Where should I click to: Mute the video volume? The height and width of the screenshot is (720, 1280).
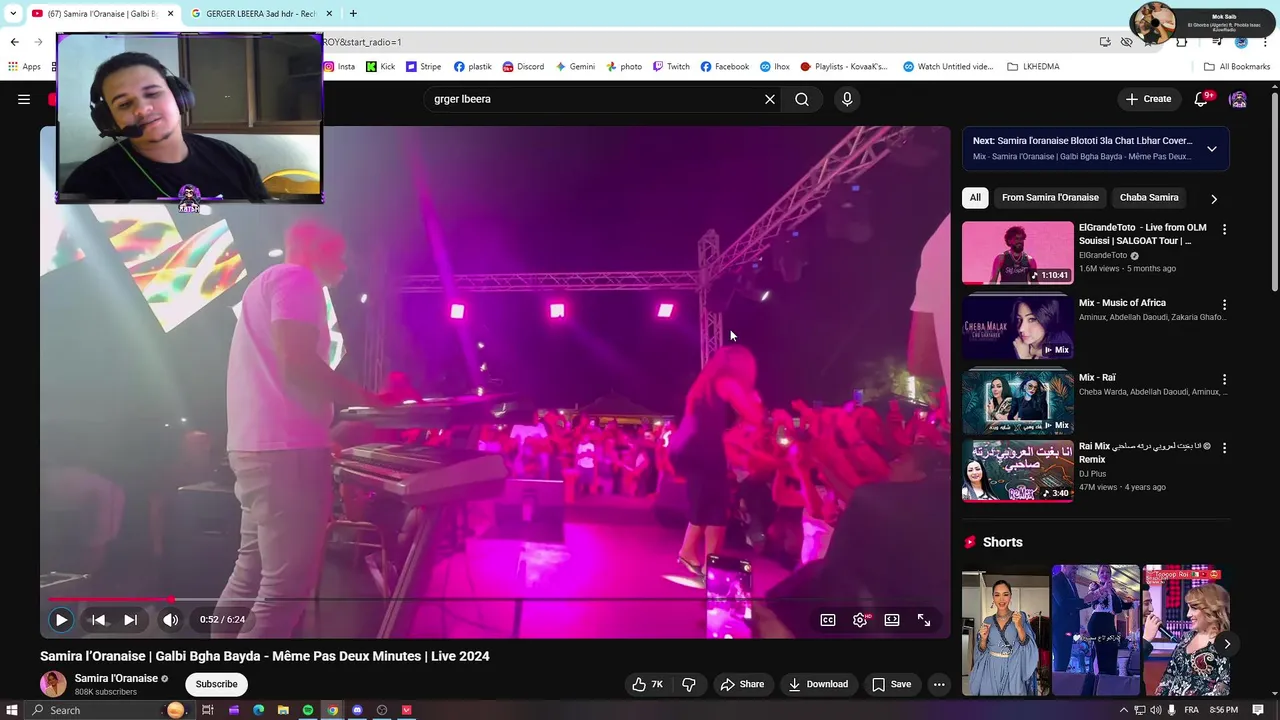171,620
